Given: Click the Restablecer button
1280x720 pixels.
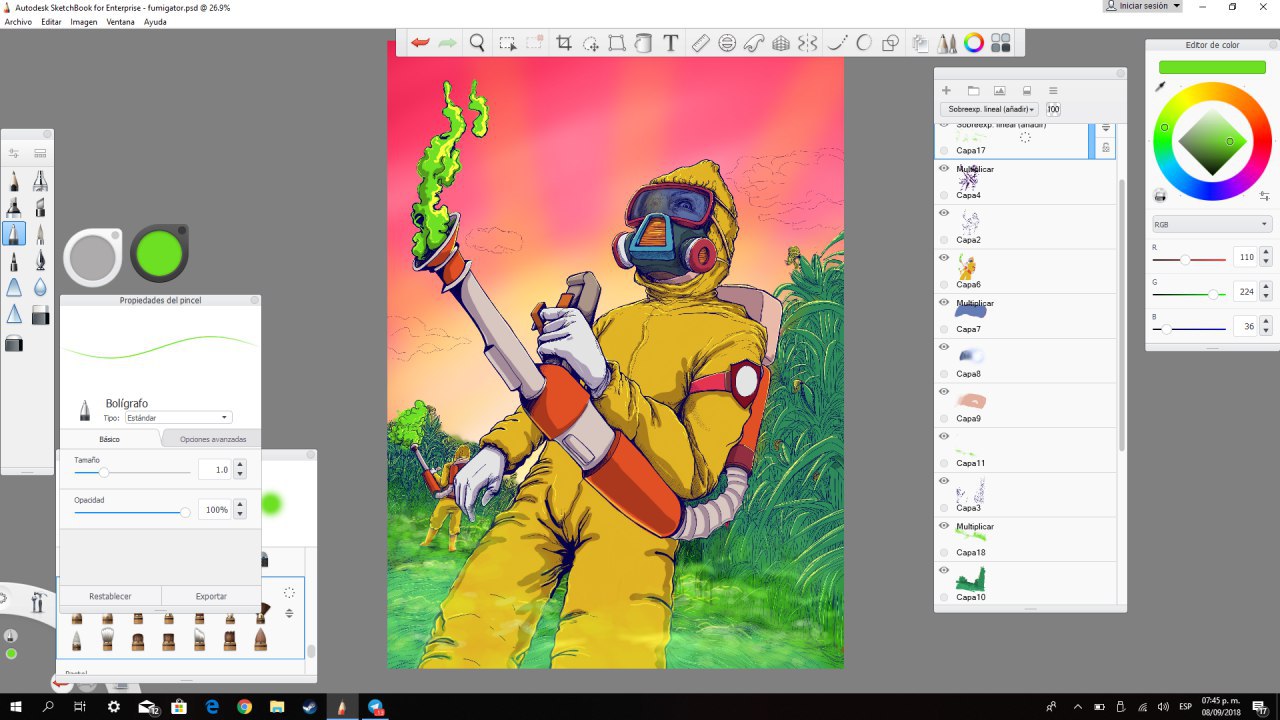Looking at the screenshot, I should coord(110,596).
